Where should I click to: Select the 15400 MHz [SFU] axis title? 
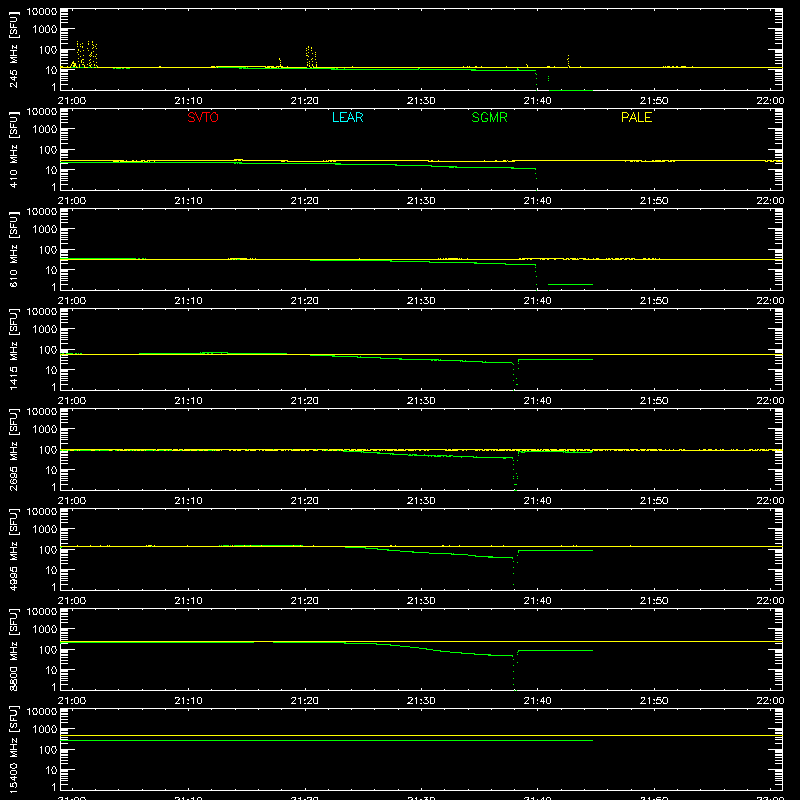coord(13,749)
